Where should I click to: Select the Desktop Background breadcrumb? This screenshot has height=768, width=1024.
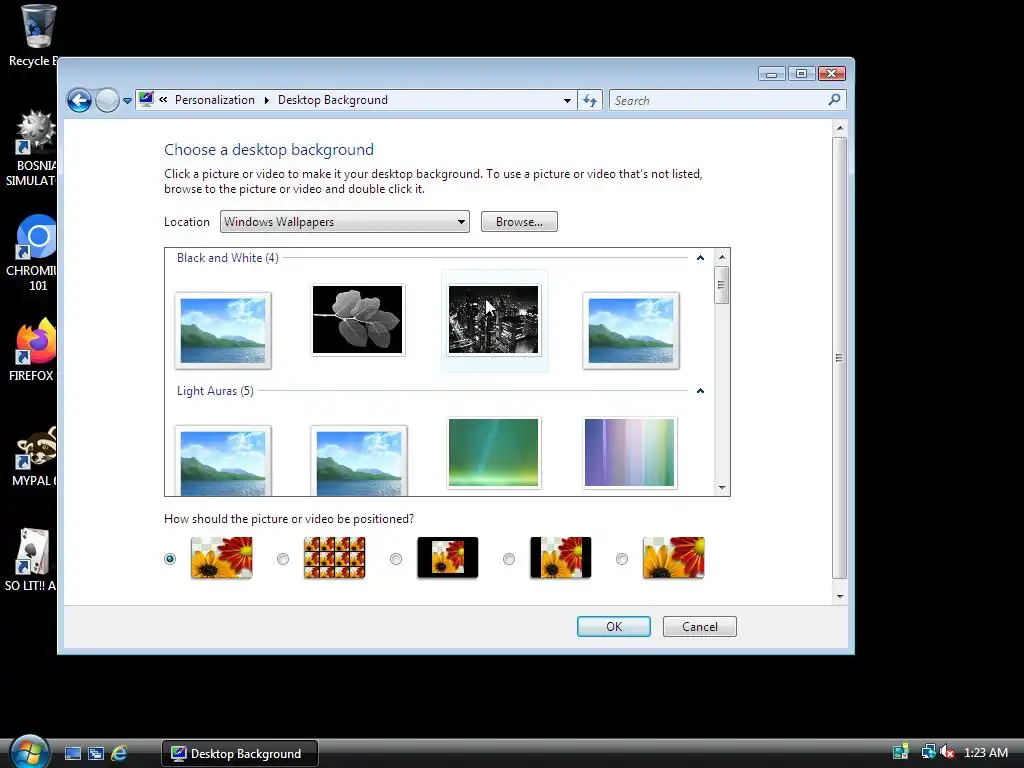(332, 100)
